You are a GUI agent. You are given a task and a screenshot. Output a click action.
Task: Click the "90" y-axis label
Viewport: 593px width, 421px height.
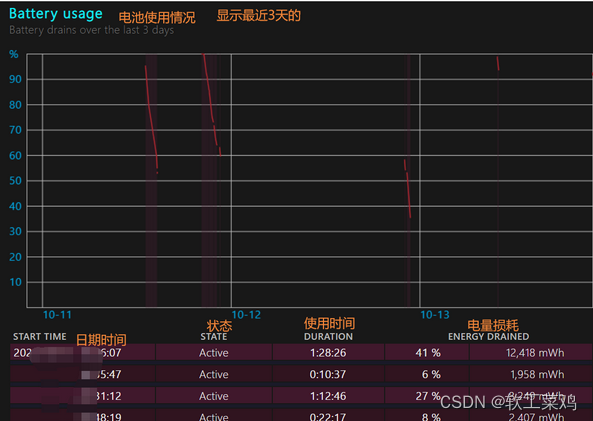(x=15, y=79)
